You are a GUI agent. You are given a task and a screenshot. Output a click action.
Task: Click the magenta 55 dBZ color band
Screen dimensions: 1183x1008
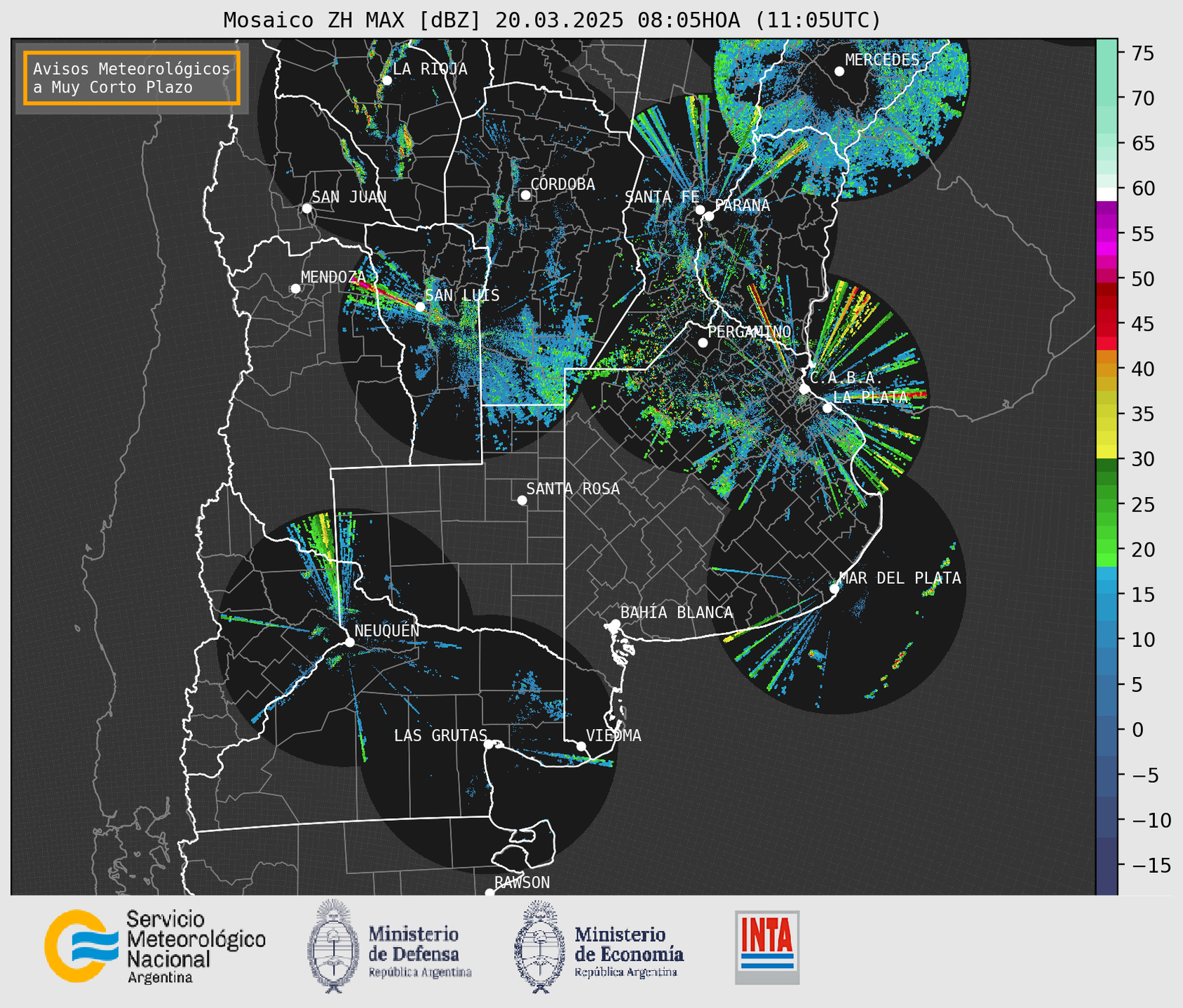tap(1107, 233)
